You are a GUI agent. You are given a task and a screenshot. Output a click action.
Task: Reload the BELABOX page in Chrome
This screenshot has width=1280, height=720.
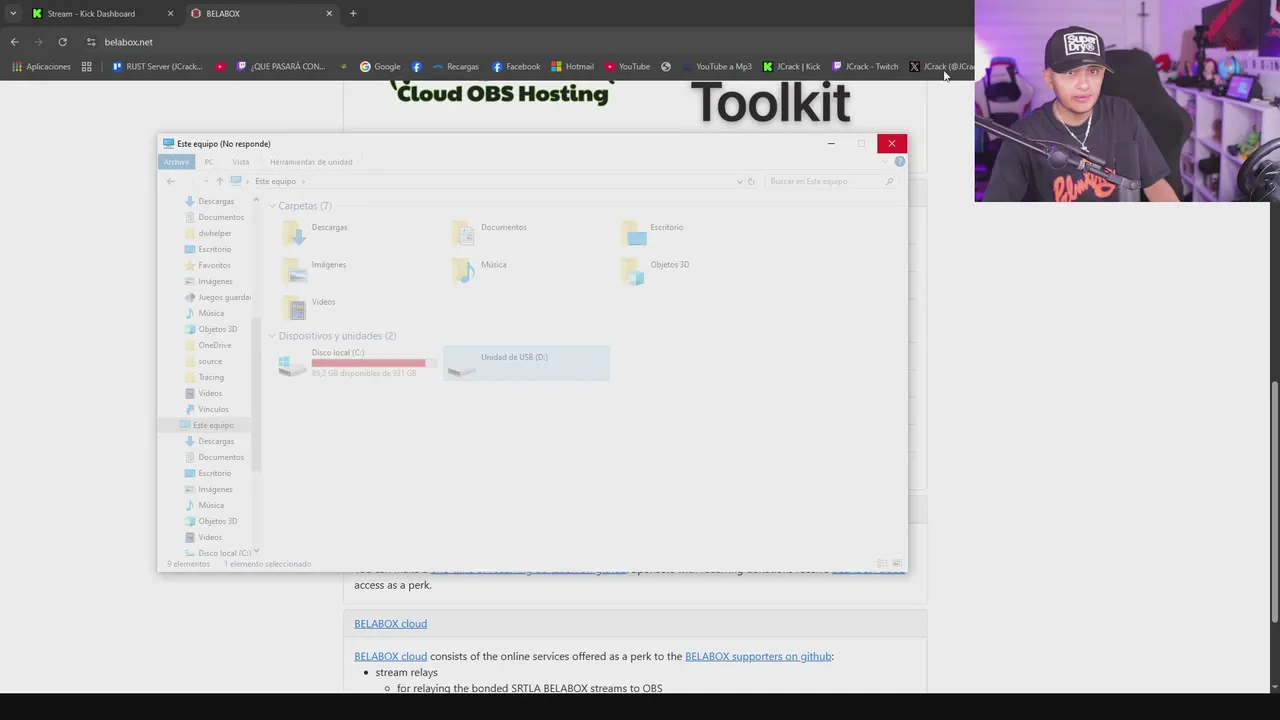[62, 42]
